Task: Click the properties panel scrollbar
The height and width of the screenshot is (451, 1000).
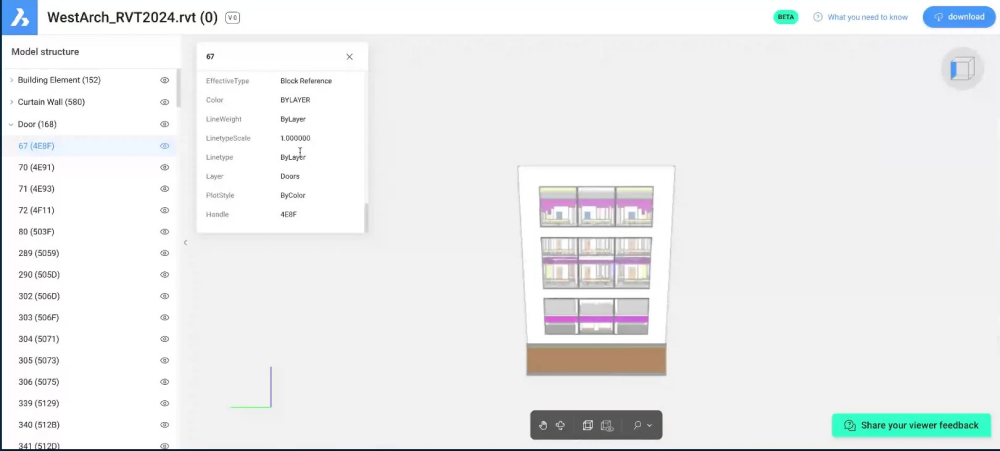Action: (366, 218)
